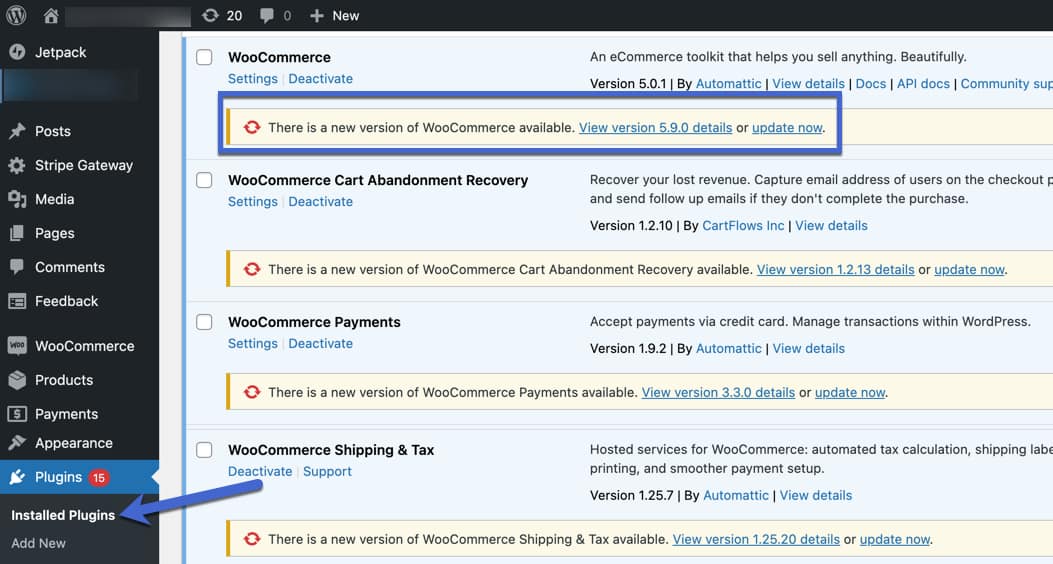Open Automattic author link in Shipping & Tax row

click(x=735, y=496)
